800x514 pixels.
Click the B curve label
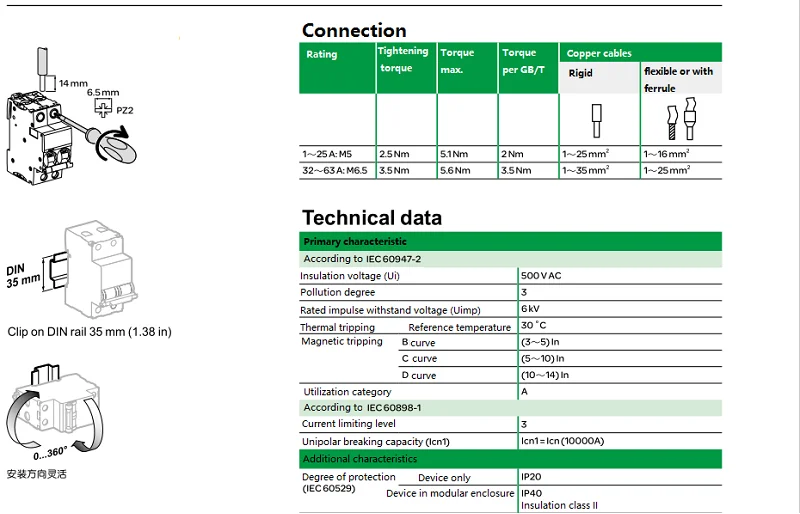point(418,342)
